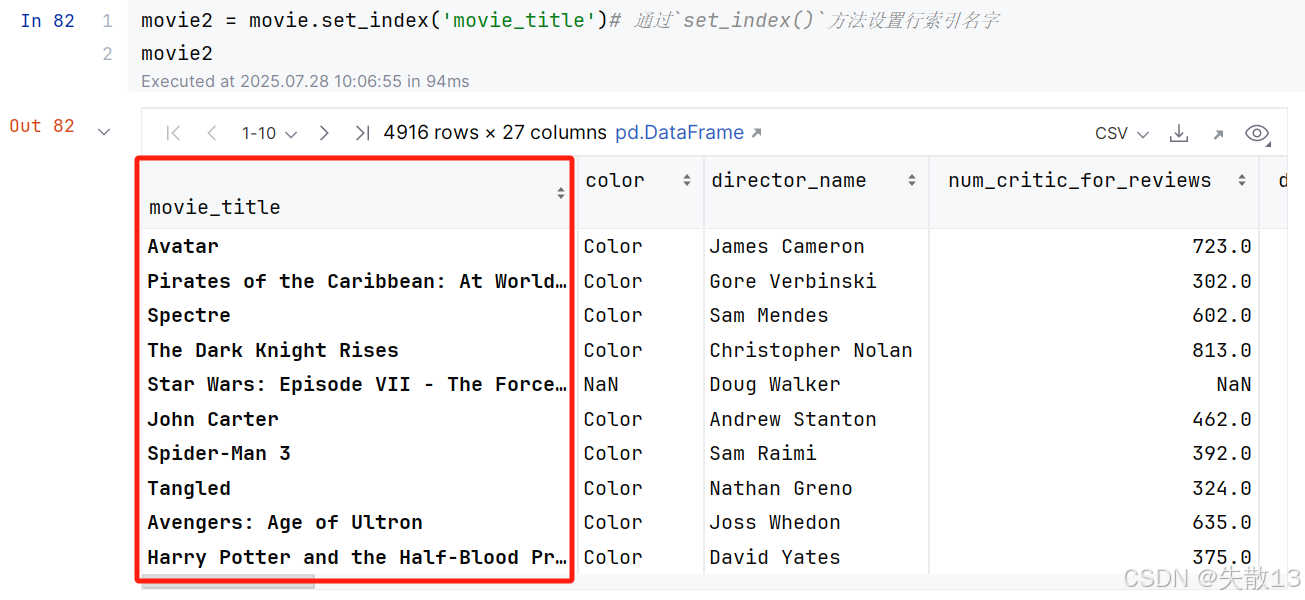Viewport: 1305px width, 600px height.
Task: Sort the director_name column
Action: (912, 180)
